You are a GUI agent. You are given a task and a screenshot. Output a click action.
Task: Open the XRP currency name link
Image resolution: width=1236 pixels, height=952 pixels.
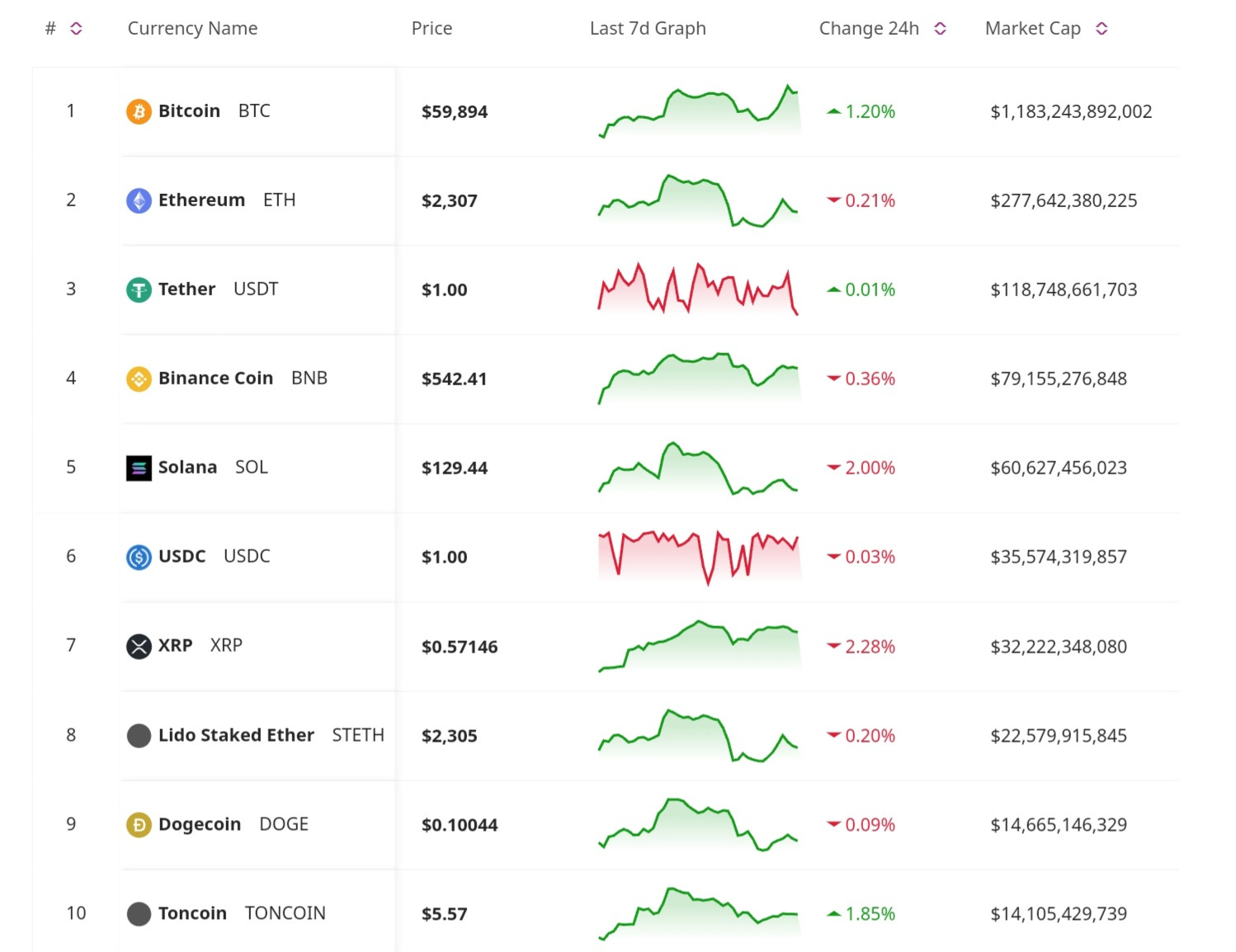tap(175, 645)
